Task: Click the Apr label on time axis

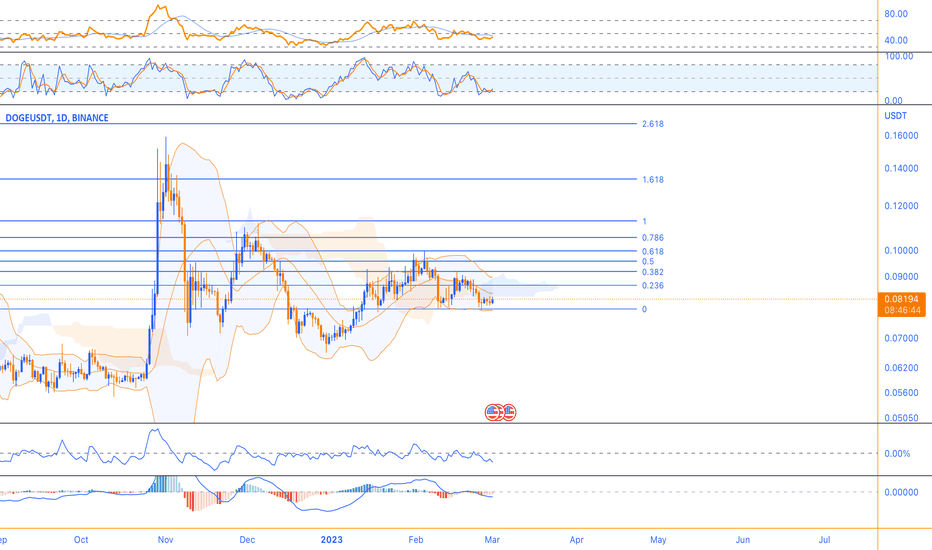Action: (x=577, y=540)
